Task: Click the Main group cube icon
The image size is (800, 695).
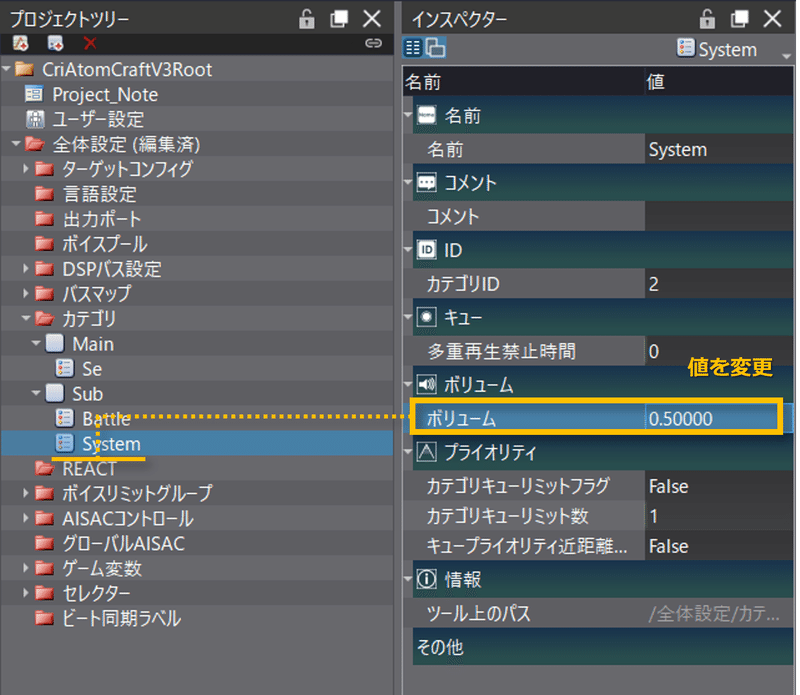Action: pyautogui.click(x=55, y=343)
